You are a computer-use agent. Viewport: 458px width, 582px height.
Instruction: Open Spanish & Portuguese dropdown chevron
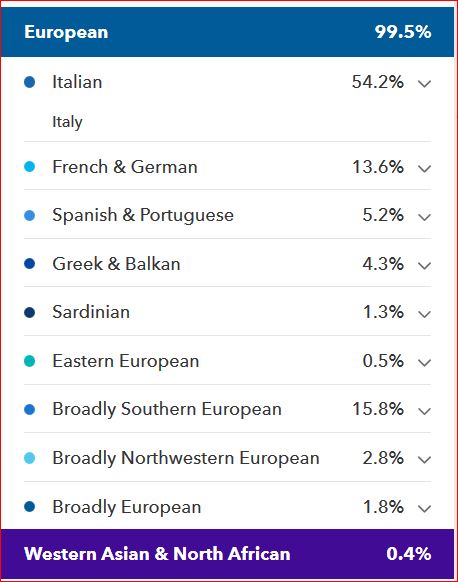(x=424, y=217)
